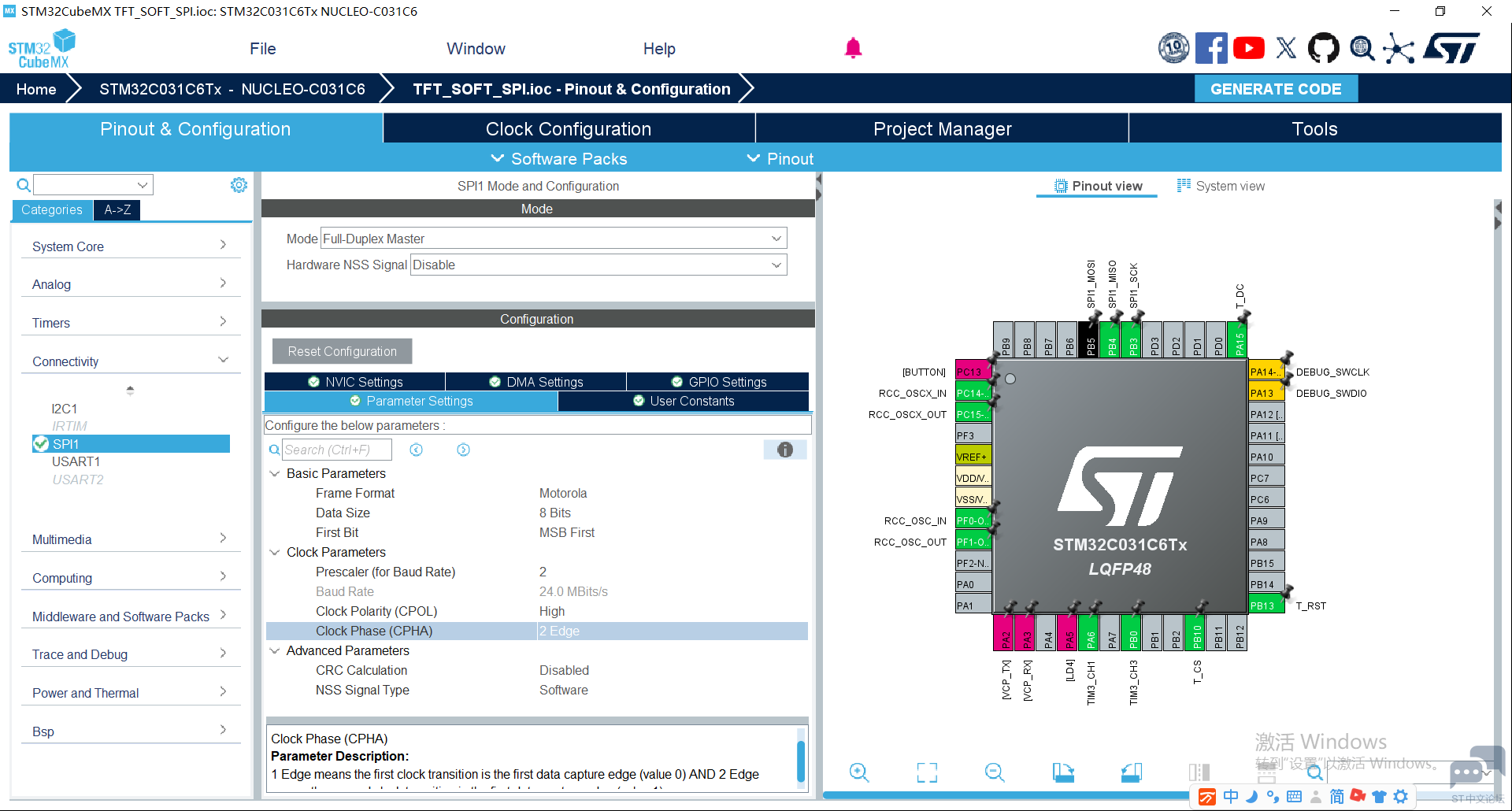Expand Middleware and Software Packs category
This screenshot has width=1512, height=811.
(x=130, y=617)
